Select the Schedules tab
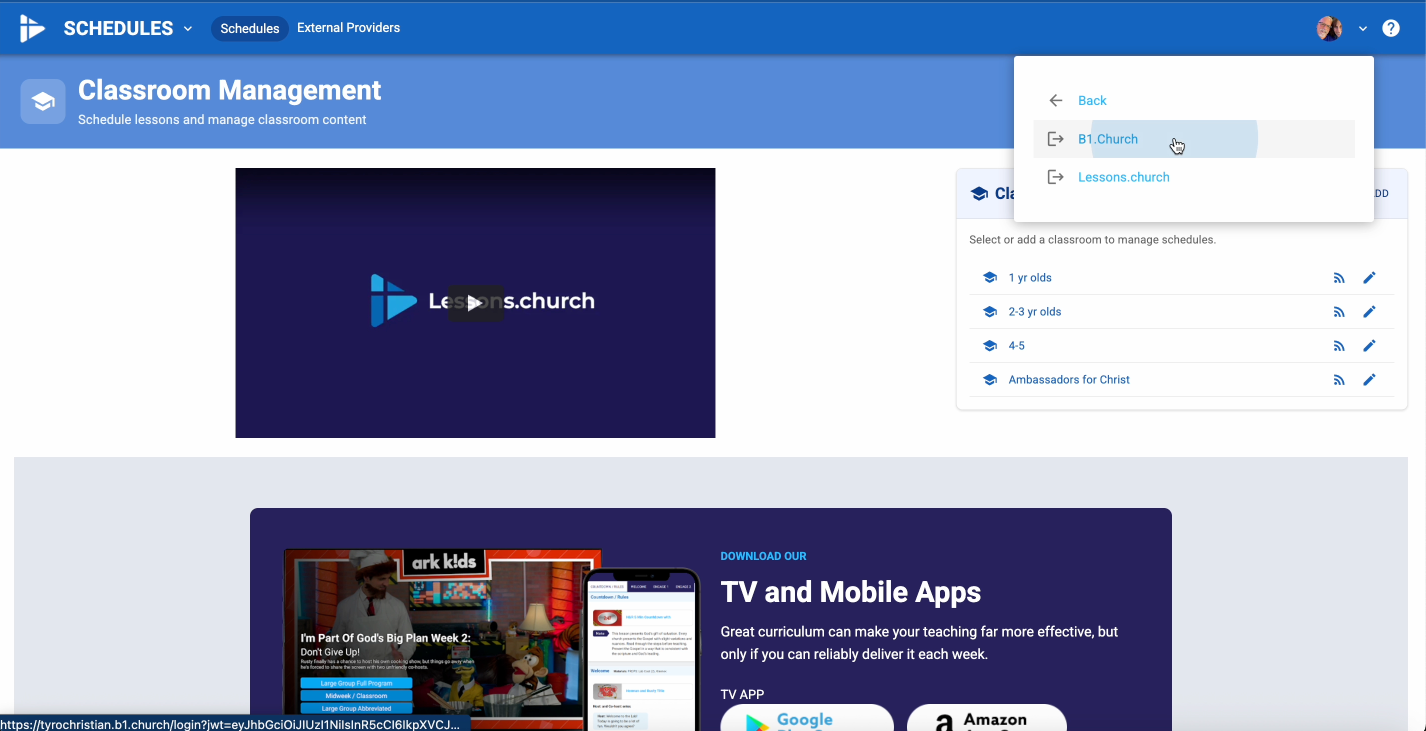 pos(249,28)
